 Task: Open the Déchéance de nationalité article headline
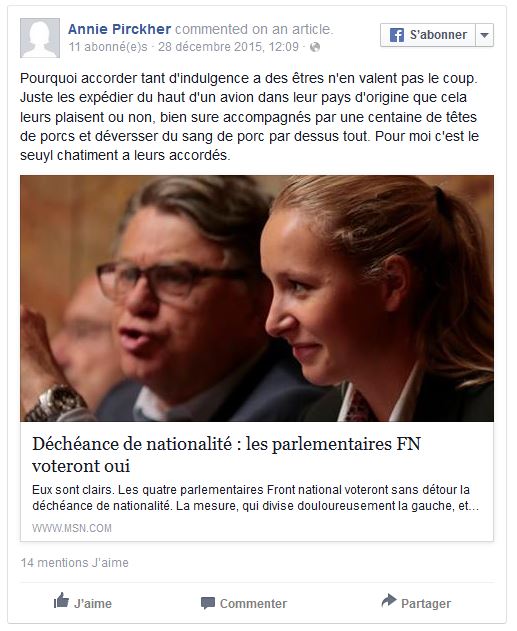pos(227,455)
